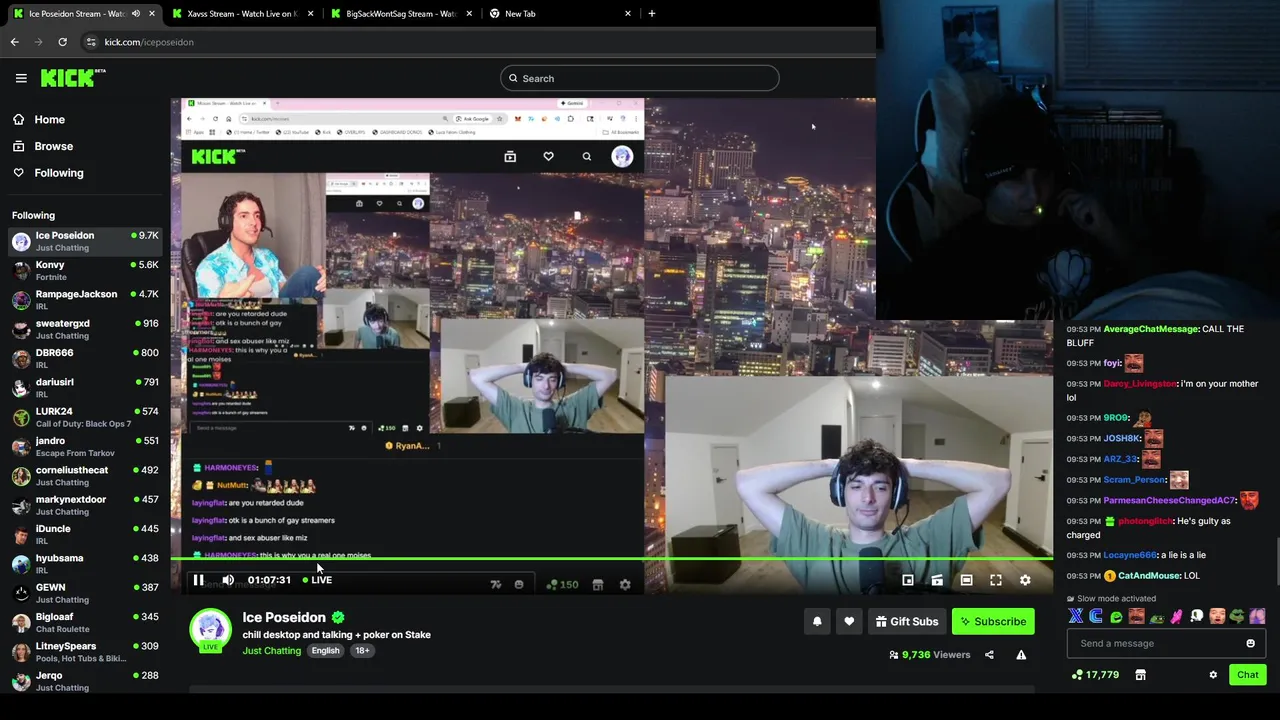1280x720 pixels.
Task: Click the green stream progress bar
Action: [x=611, y=559]
